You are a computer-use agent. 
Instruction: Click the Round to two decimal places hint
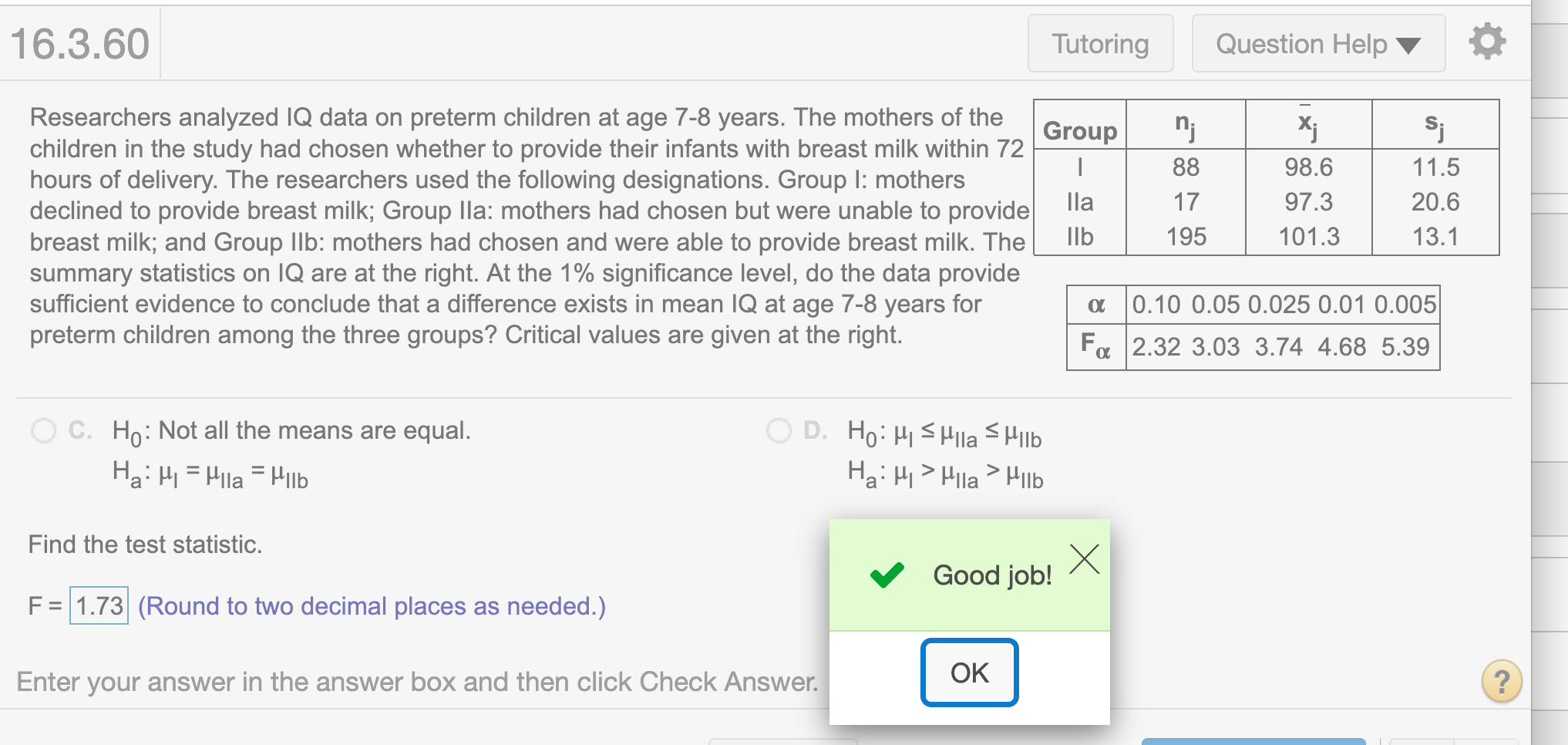click(x=372, y=606)
